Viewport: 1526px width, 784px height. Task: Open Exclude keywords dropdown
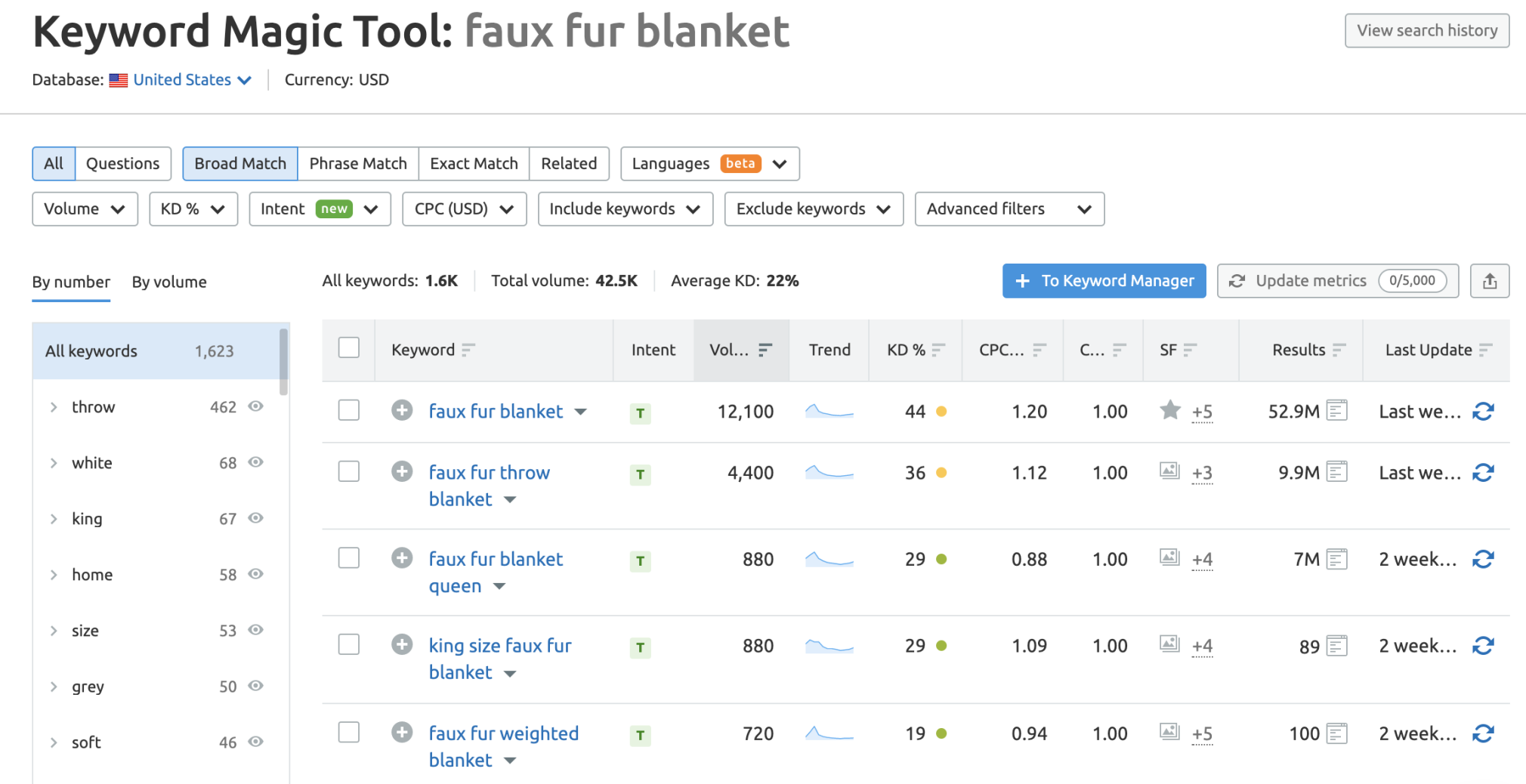[x=814, y=209]
